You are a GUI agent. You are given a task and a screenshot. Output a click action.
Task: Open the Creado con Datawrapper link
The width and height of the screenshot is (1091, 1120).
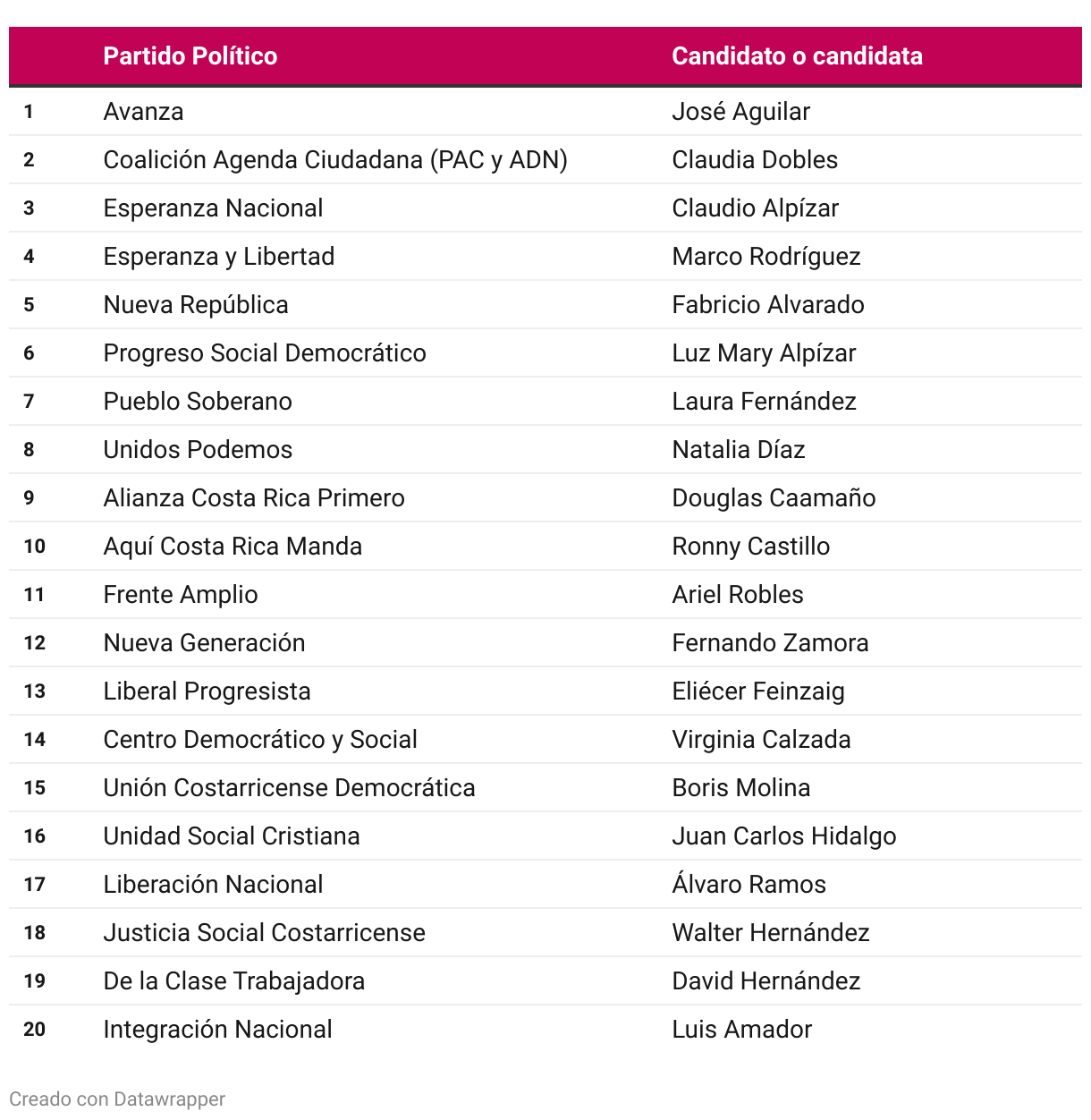click(117, 1099)
